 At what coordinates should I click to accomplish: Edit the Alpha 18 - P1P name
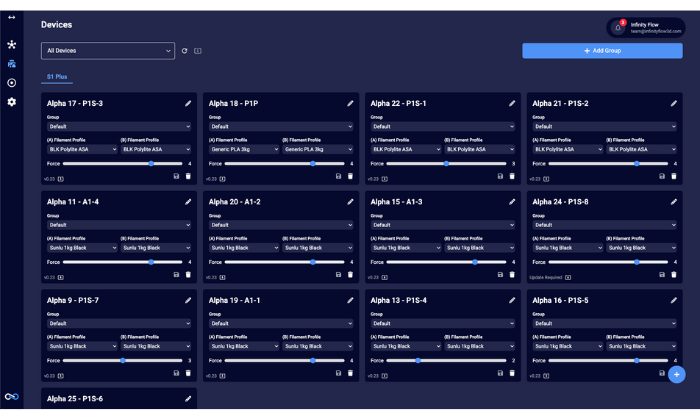tap(350, 104)
